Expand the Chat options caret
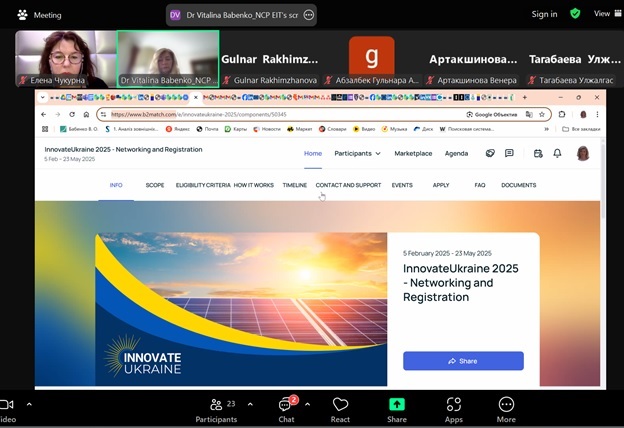 [x=308, y=404]
